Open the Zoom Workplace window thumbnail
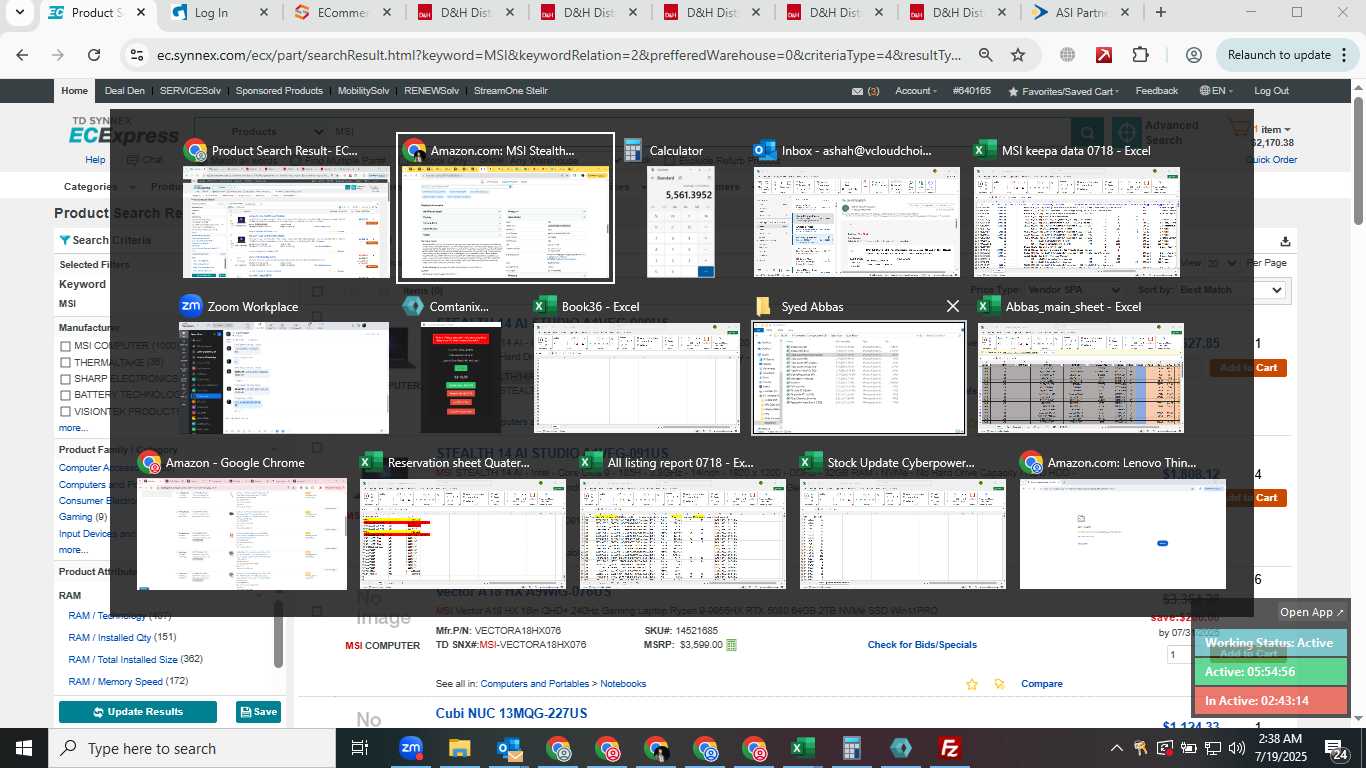The width and height of the screenshot is (1366, 768). [284, 377]
